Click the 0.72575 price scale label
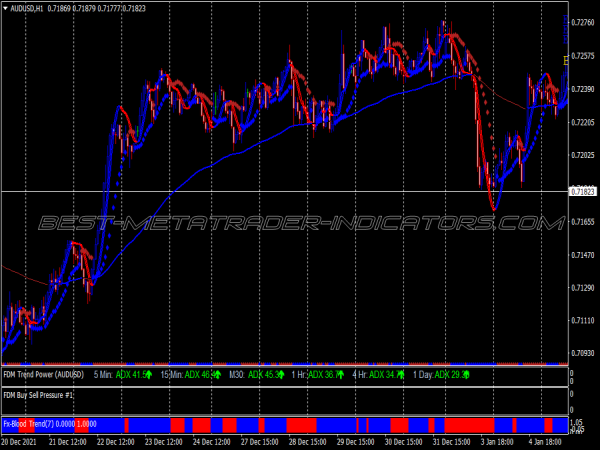The height and width of the screenshot is (450, 600). click(583, 56)
